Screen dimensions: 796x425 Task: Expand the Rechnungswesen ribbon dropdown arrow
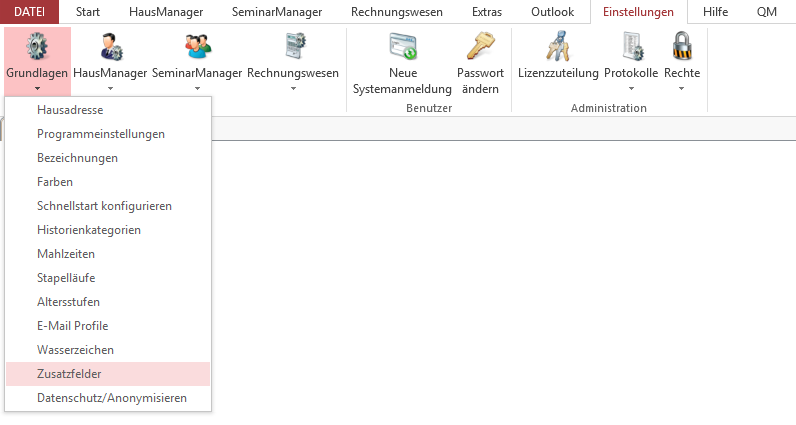(x=293, y=89)
